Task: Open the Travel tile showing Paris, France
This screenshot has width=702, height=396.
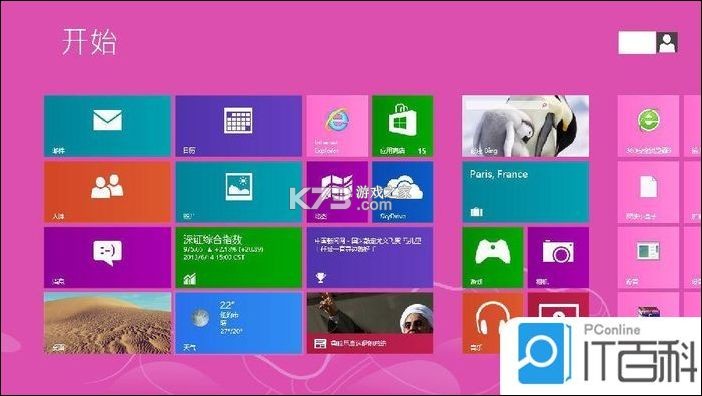Action: tap(525, 192)
